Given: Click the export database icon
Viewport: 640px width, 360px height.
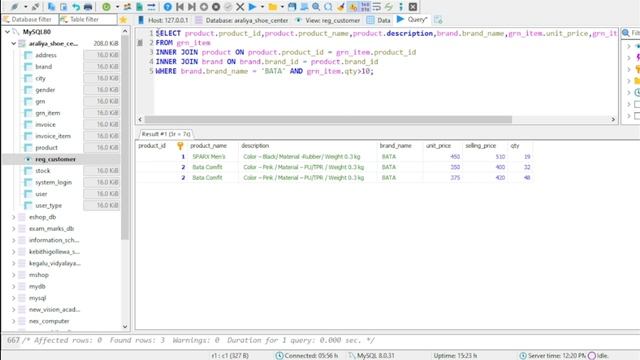Looking at the screenshot, I should point(151,7).
